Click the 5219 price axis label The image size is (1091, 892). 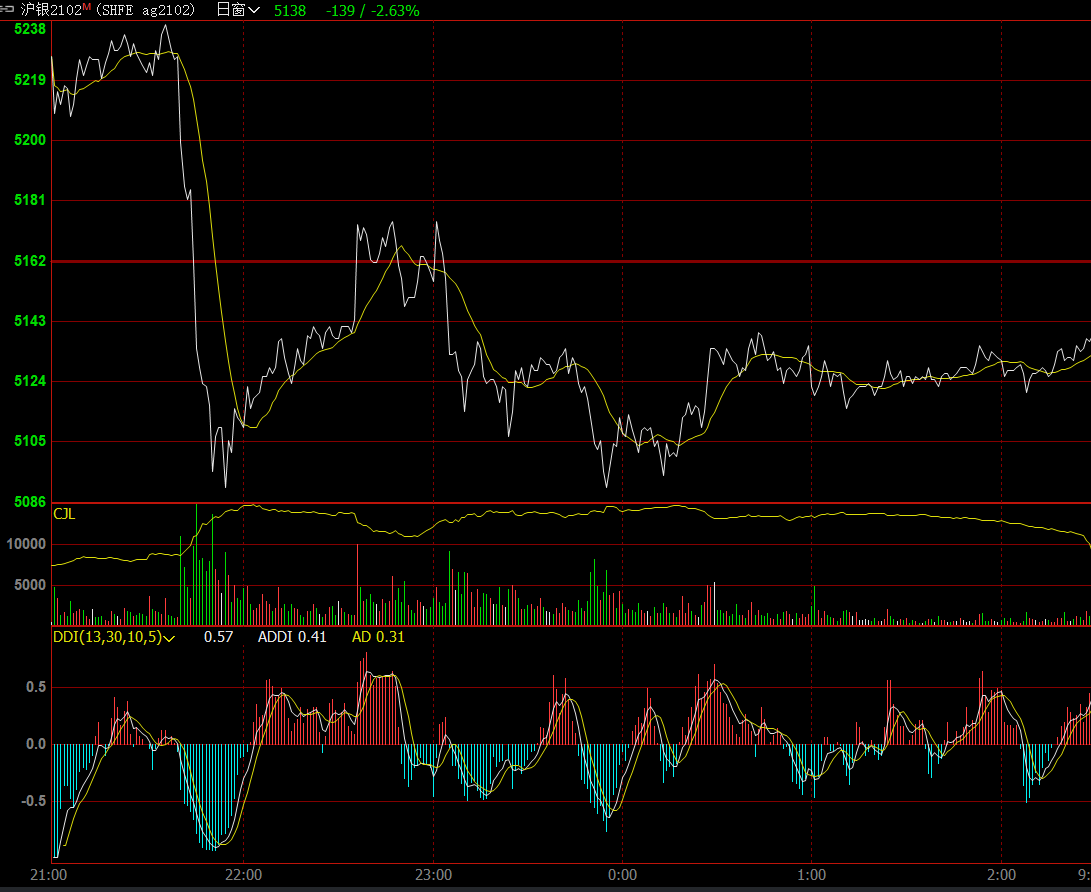click(x=30, y=80)
